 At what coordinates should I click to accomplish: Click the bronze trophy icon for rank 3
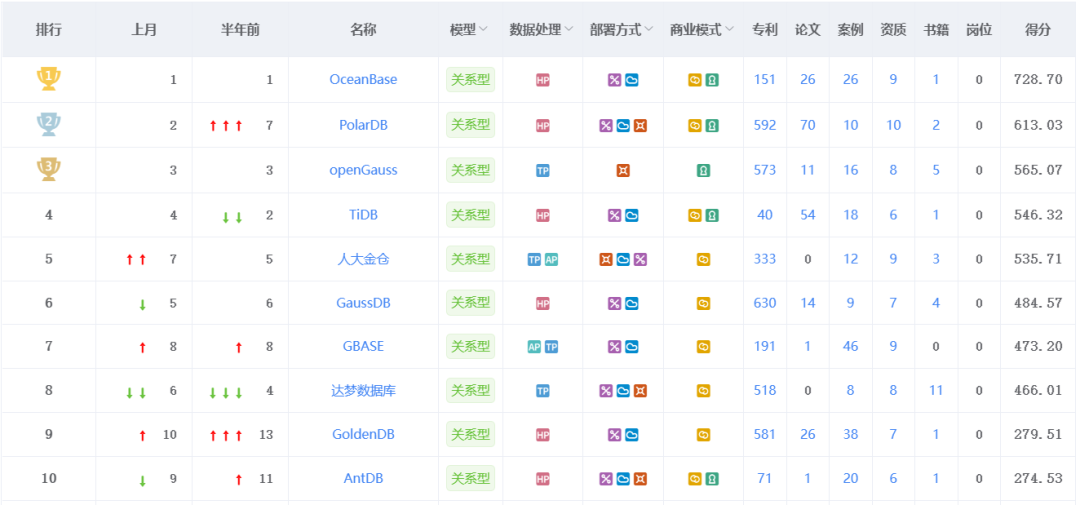48,169
